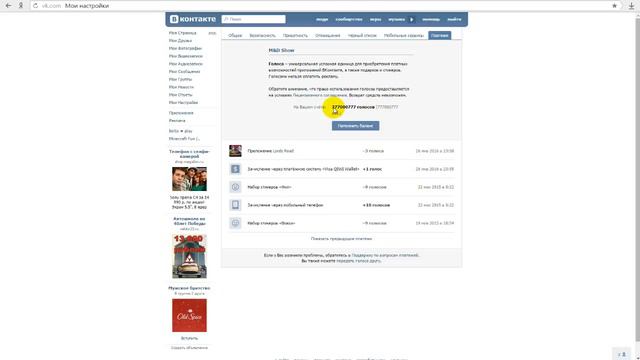
Task: Click the music play button in the header
Action: pos(411,19)
